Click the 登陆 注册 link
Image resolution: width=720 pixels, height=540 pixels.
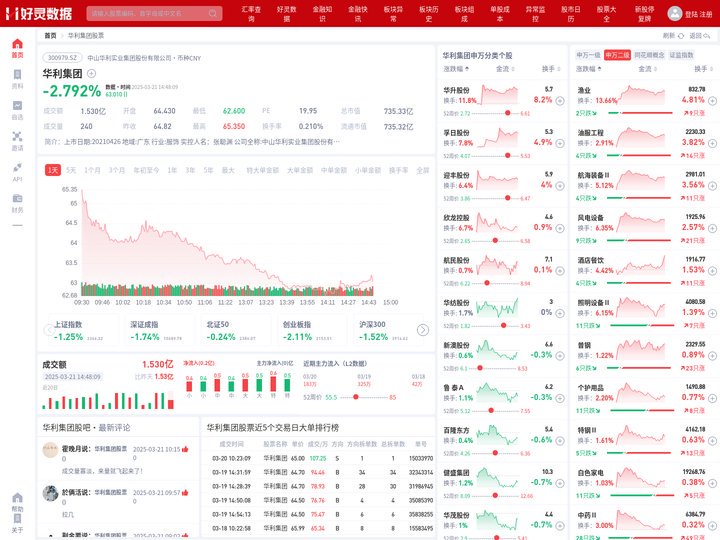(x=698, y=14)
